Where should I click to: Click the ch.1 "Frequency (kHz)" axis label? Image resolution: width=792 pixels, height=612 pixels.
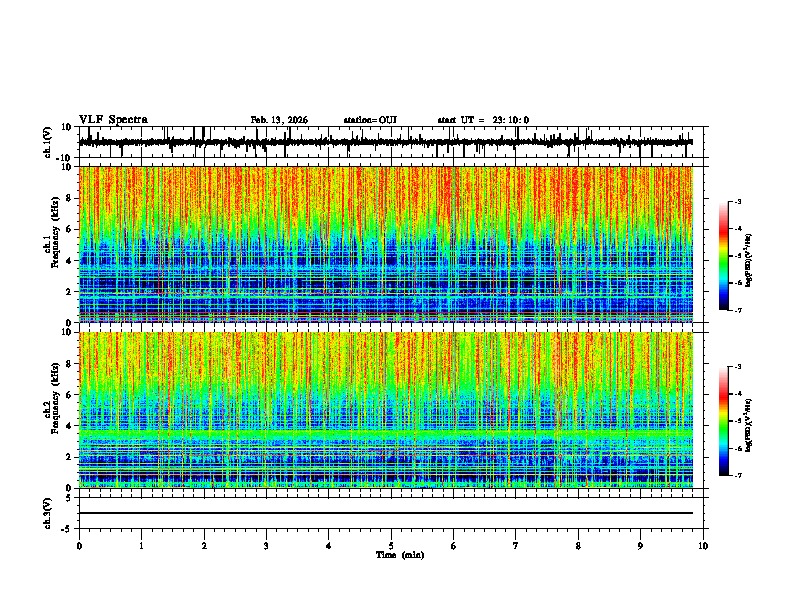(55, 233)
